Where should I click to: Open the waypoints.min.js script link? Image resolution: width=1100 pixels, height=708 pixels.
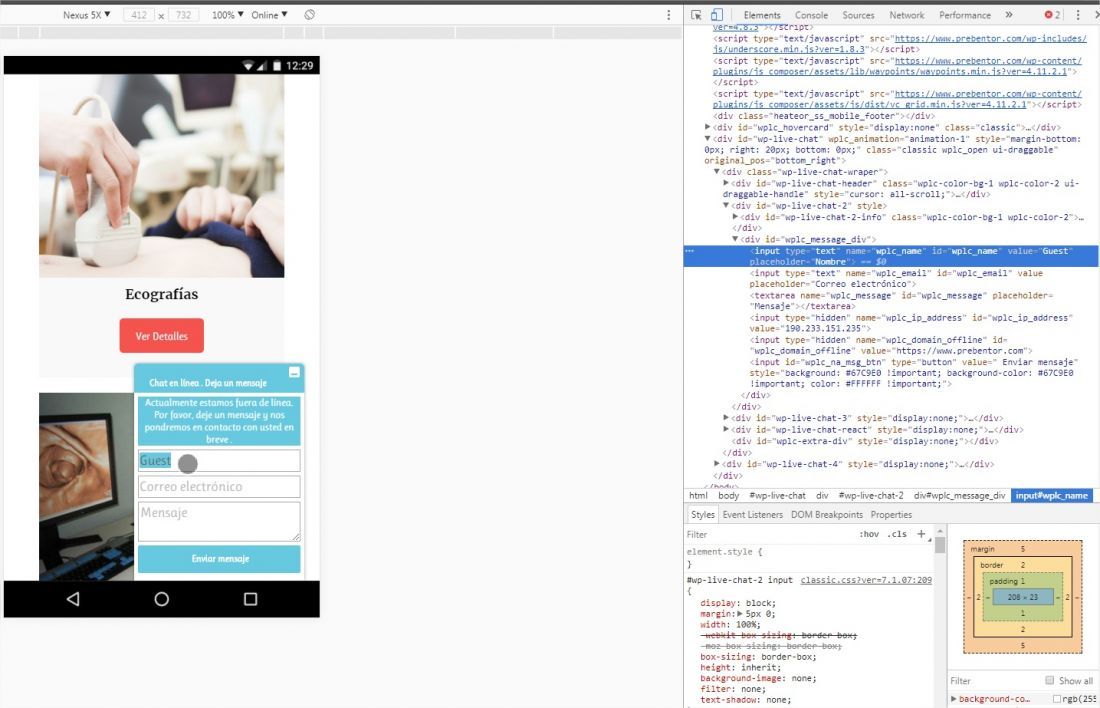897,66
